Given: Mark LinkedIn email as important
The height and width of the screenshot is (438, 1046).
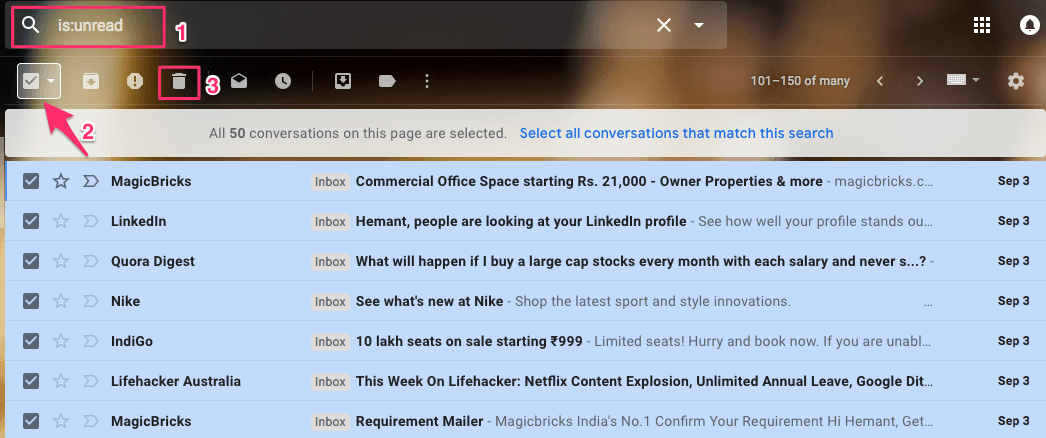Looking at the screenshot, I should (91, 221).
